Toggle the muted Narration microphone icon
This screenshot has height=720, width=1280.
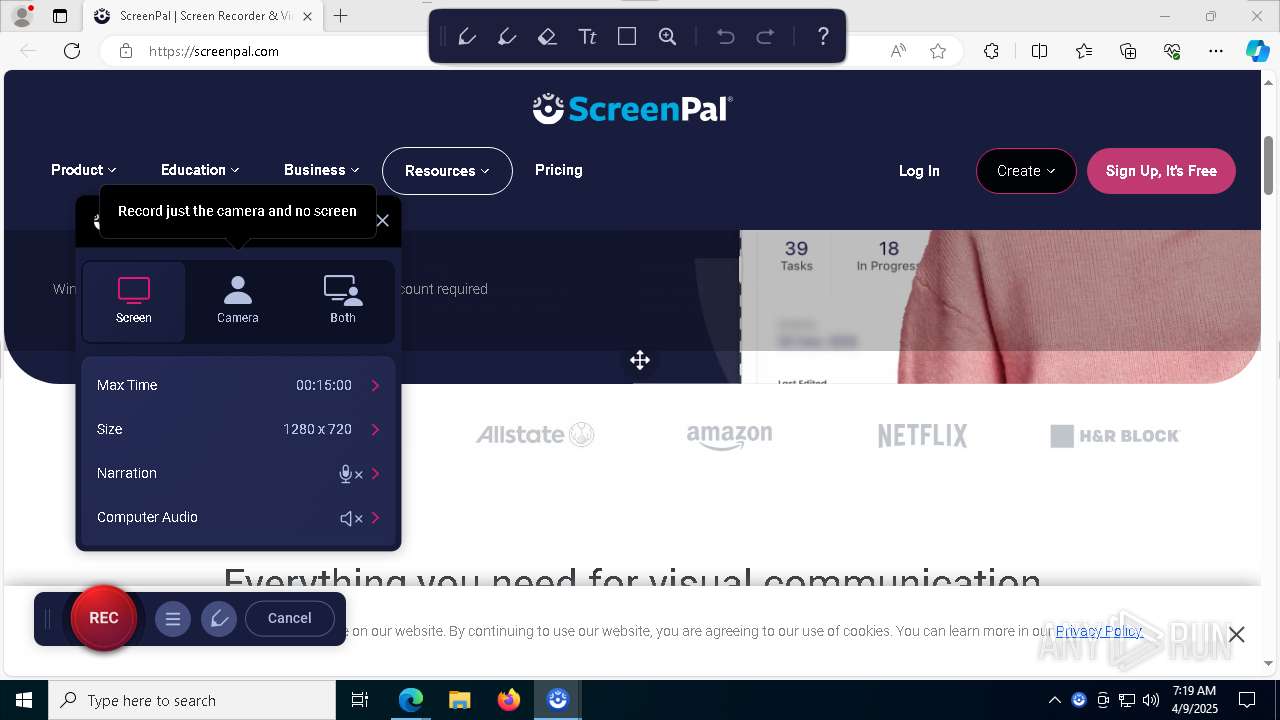point(351,474)
